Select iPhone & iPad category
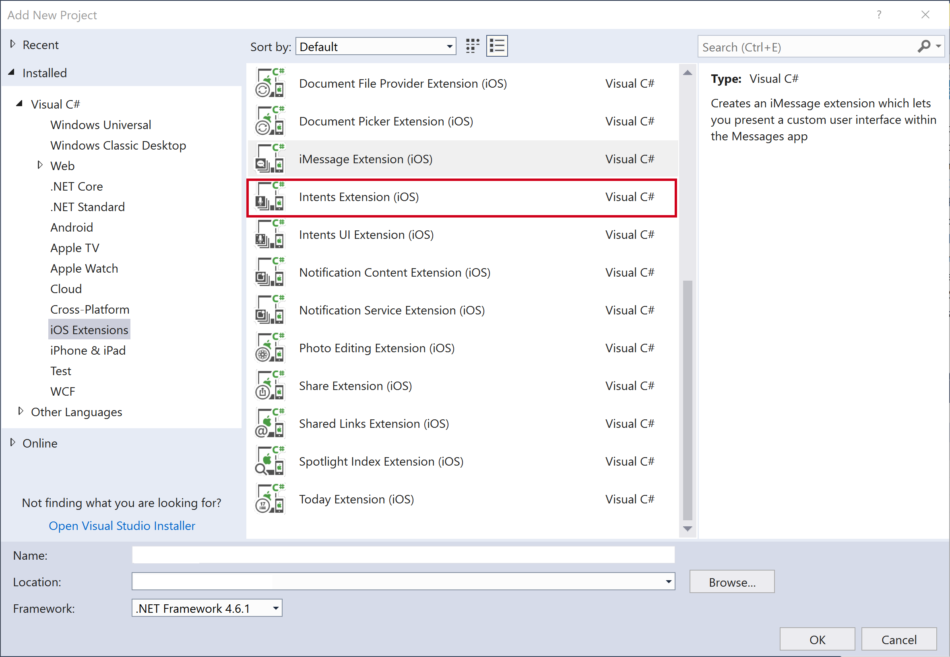Screen dimensions: 950x657 (88, 350)
